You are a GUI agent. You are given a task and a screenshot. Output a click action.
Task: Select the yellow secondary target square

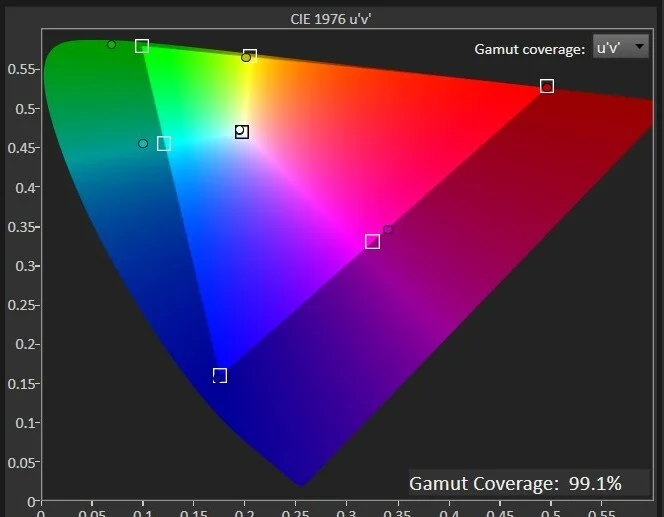click(x=250, y=56)
